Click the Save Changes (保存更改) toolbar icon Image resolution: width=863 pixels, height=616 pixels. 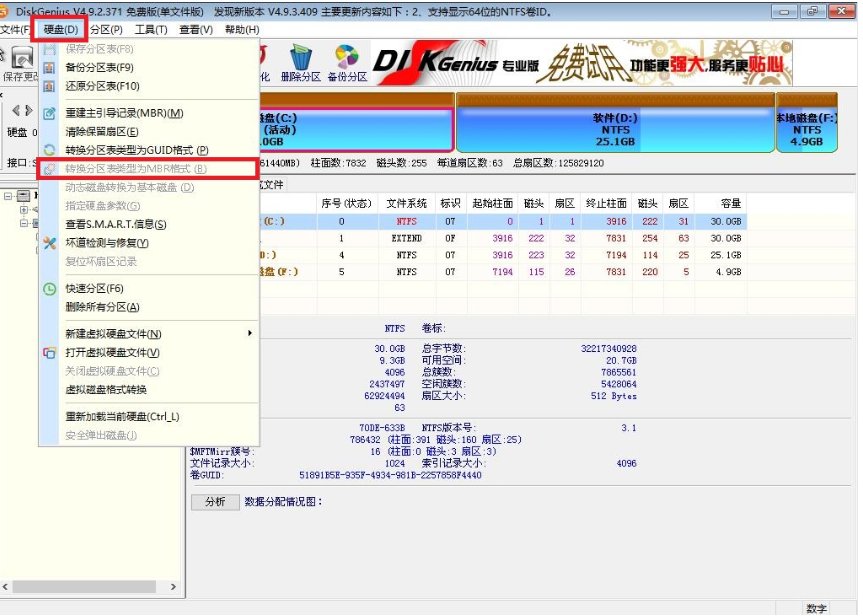pyautogui.click(x=20, y=64)
